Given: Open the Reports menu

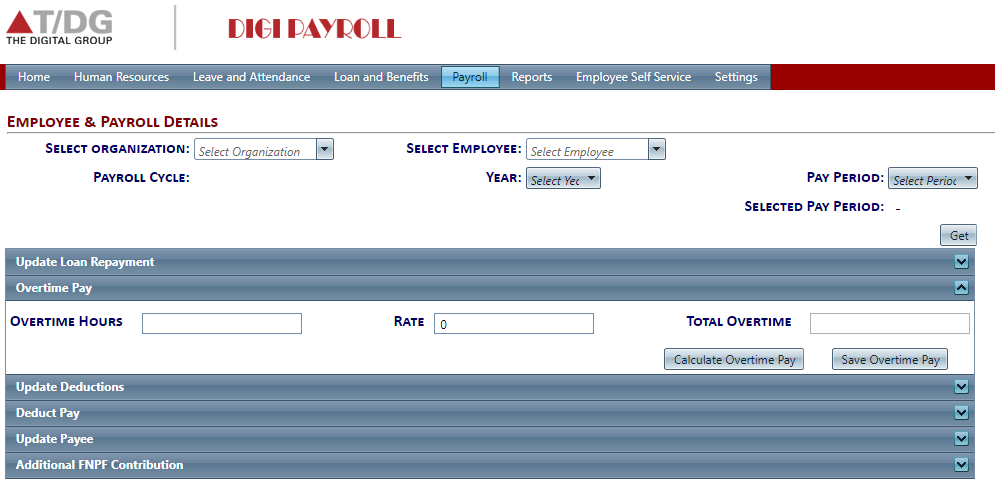Looking at the screenshot, I should (532, 77).
